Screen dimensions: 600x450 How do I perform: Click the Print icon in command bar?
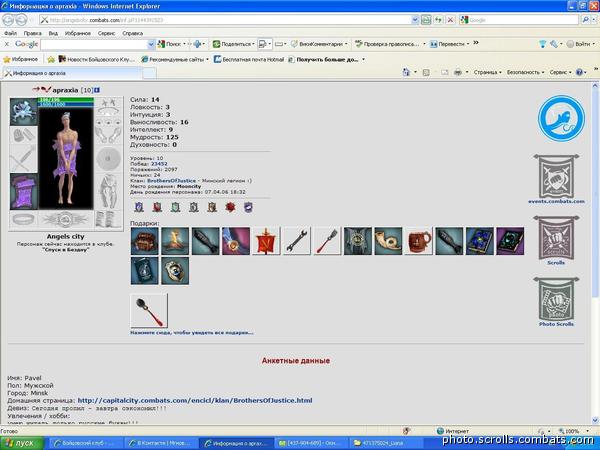[x=458, y=72]
